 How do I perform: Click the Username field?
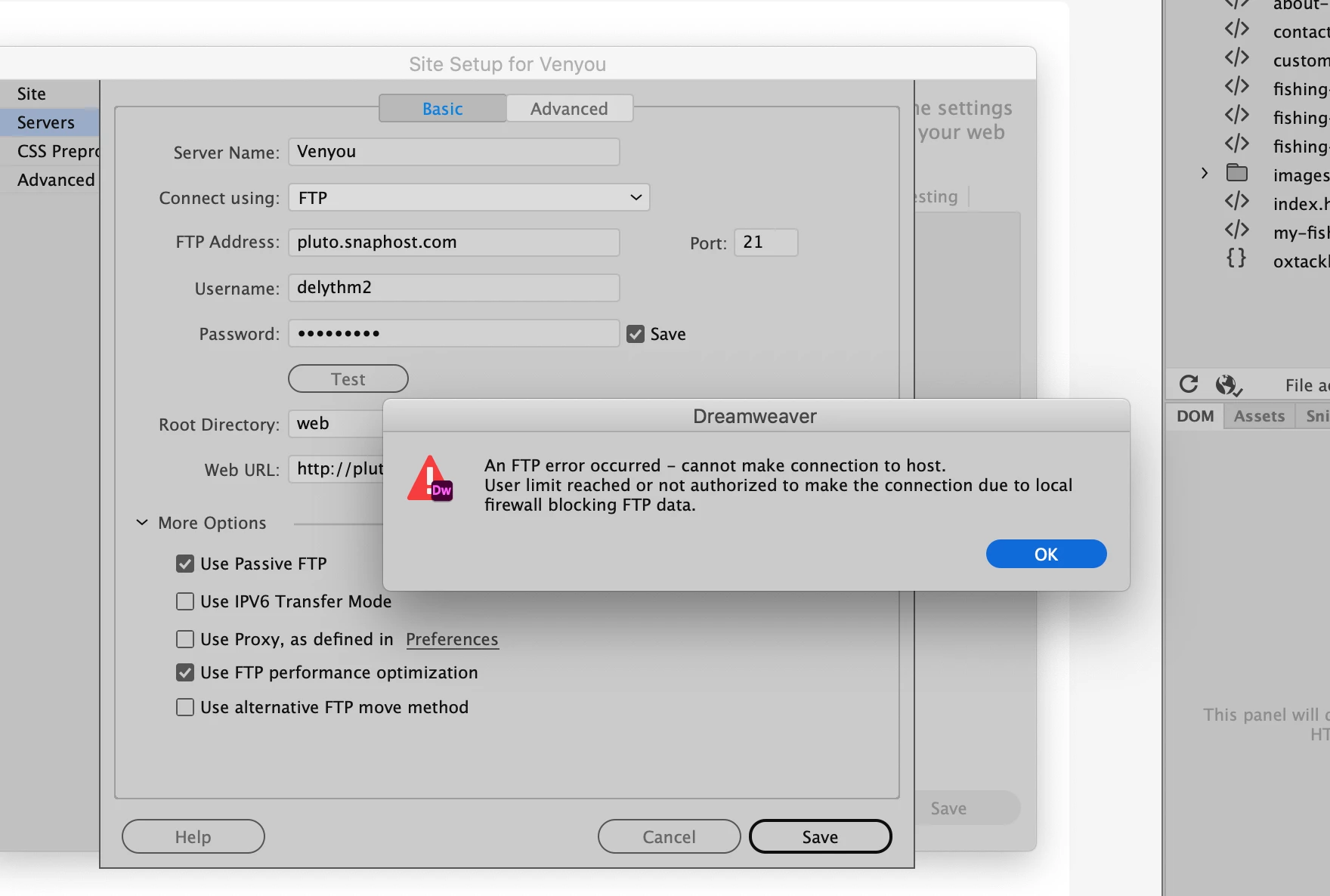coord(453,288)
